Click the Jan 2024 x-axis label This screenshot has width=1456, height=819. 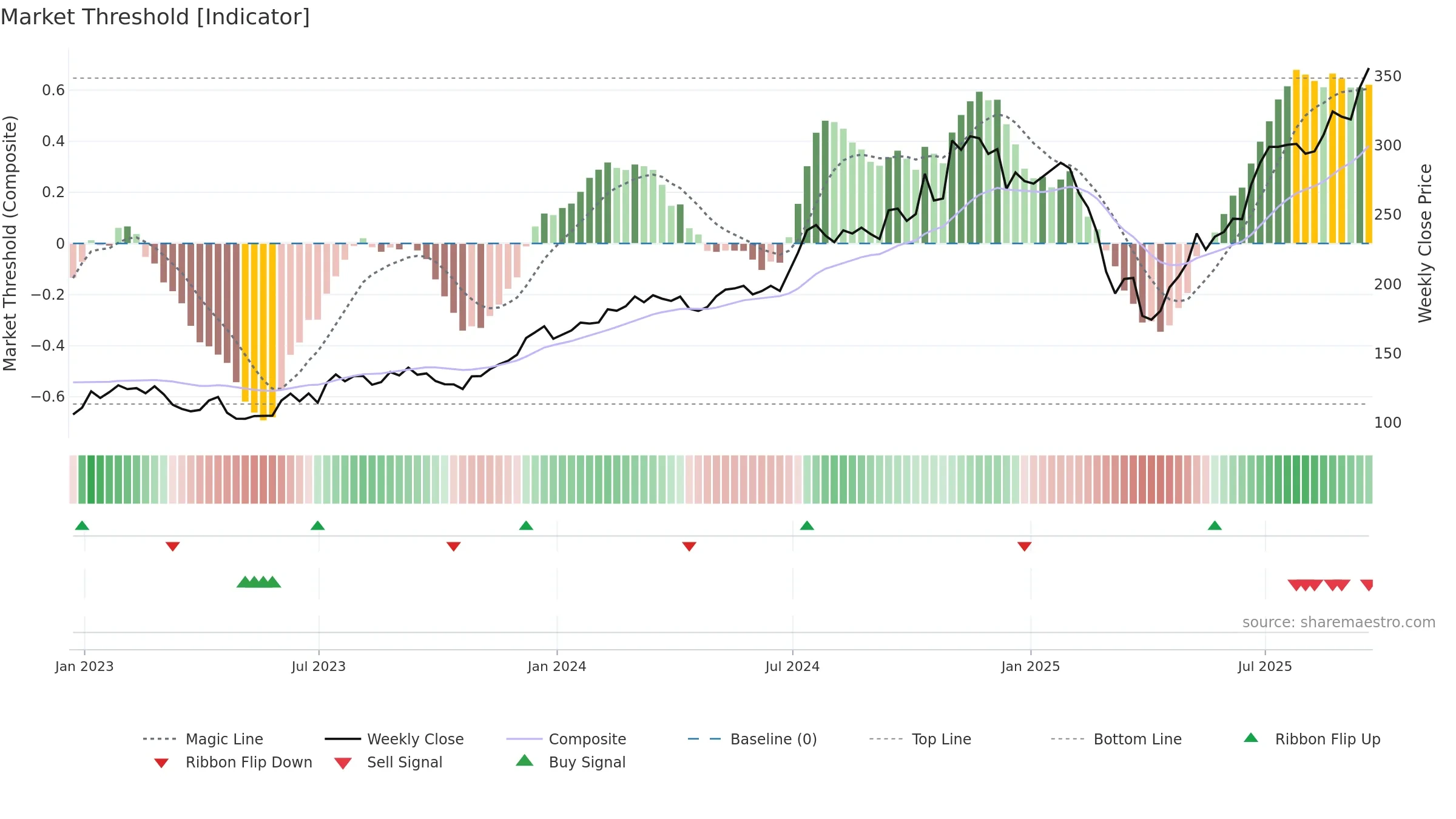coord(557,666)
